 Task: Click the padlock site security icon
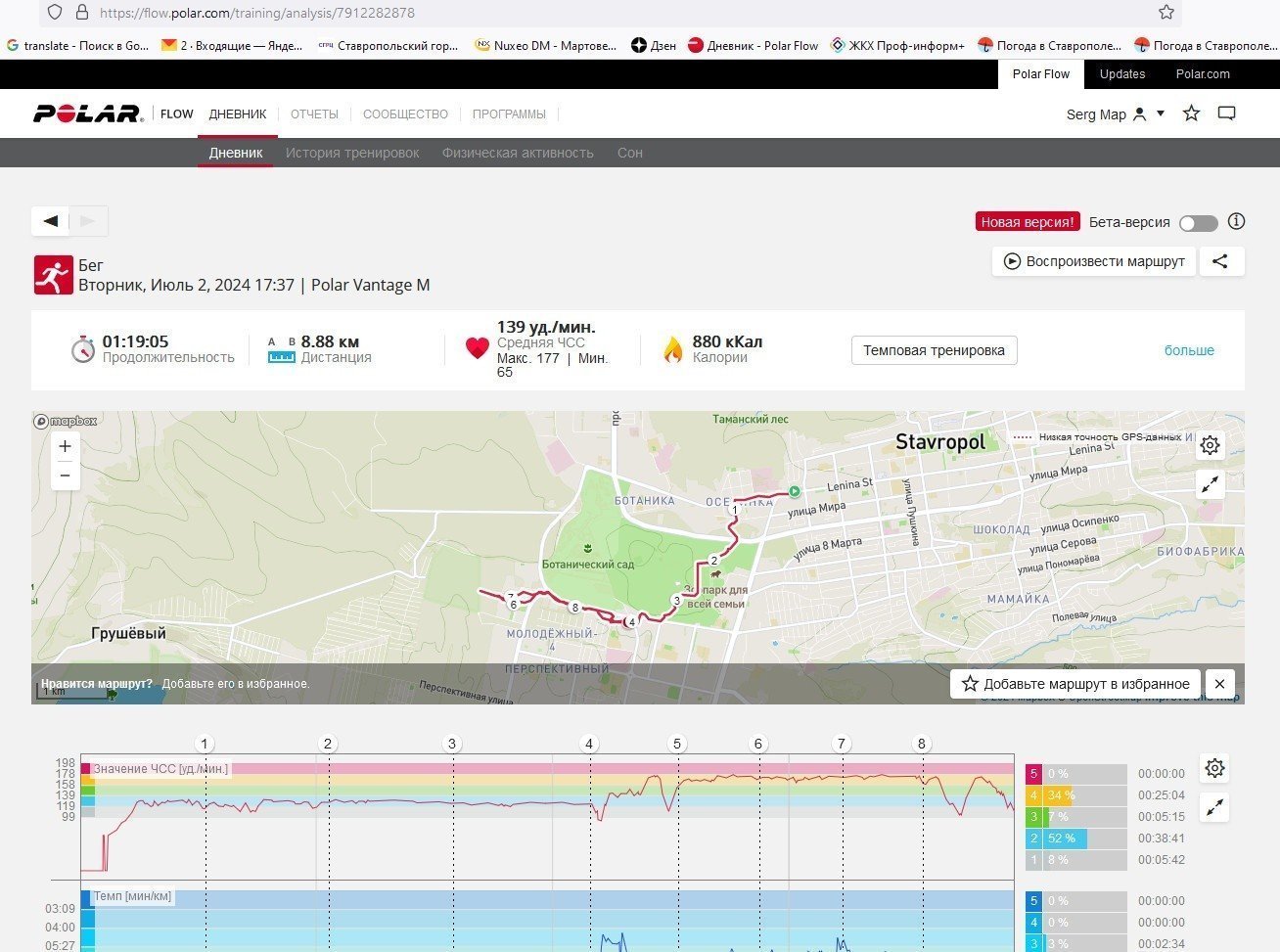82,13
